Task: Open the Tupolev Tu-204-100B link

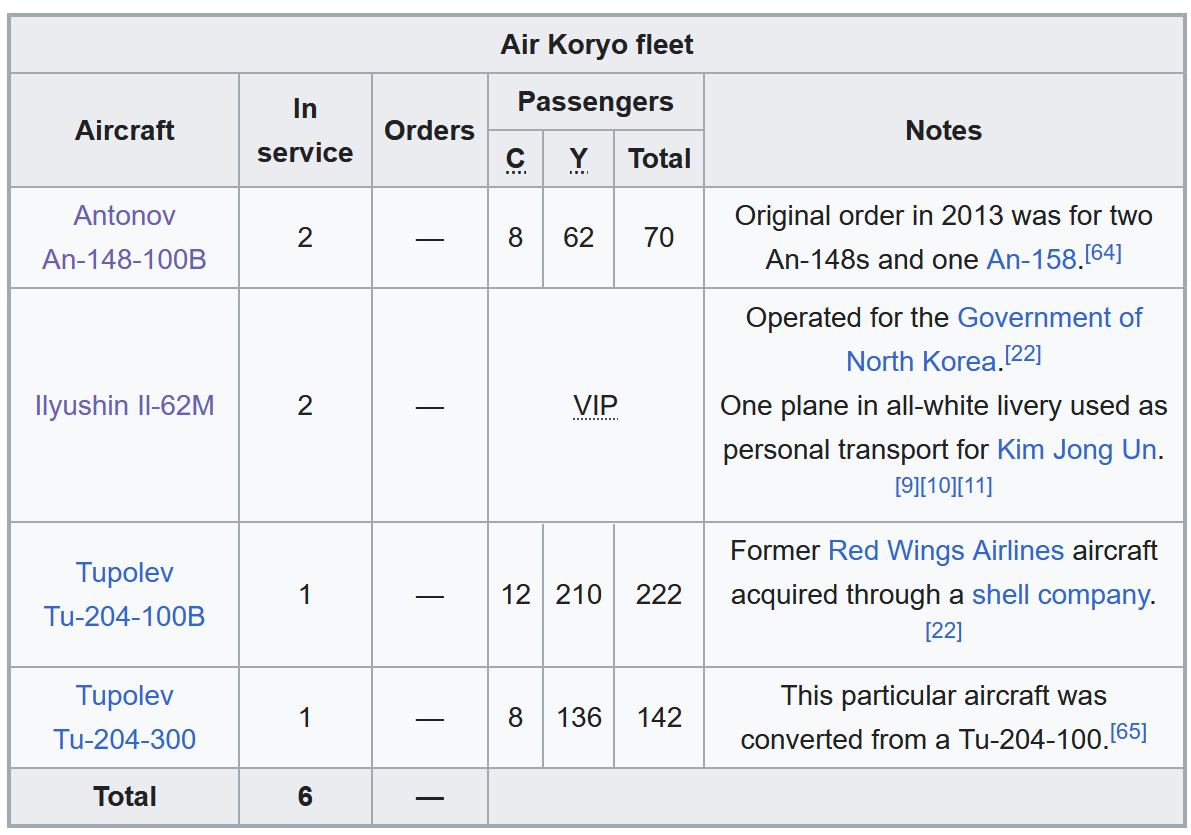Action: coord(124,594)
